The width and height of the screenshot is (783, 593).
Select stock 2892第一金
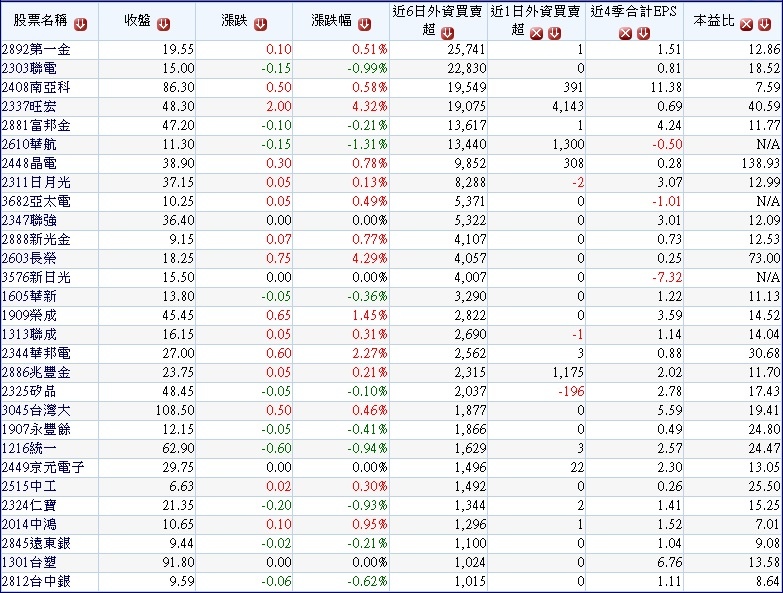click(x=36, y=49)
